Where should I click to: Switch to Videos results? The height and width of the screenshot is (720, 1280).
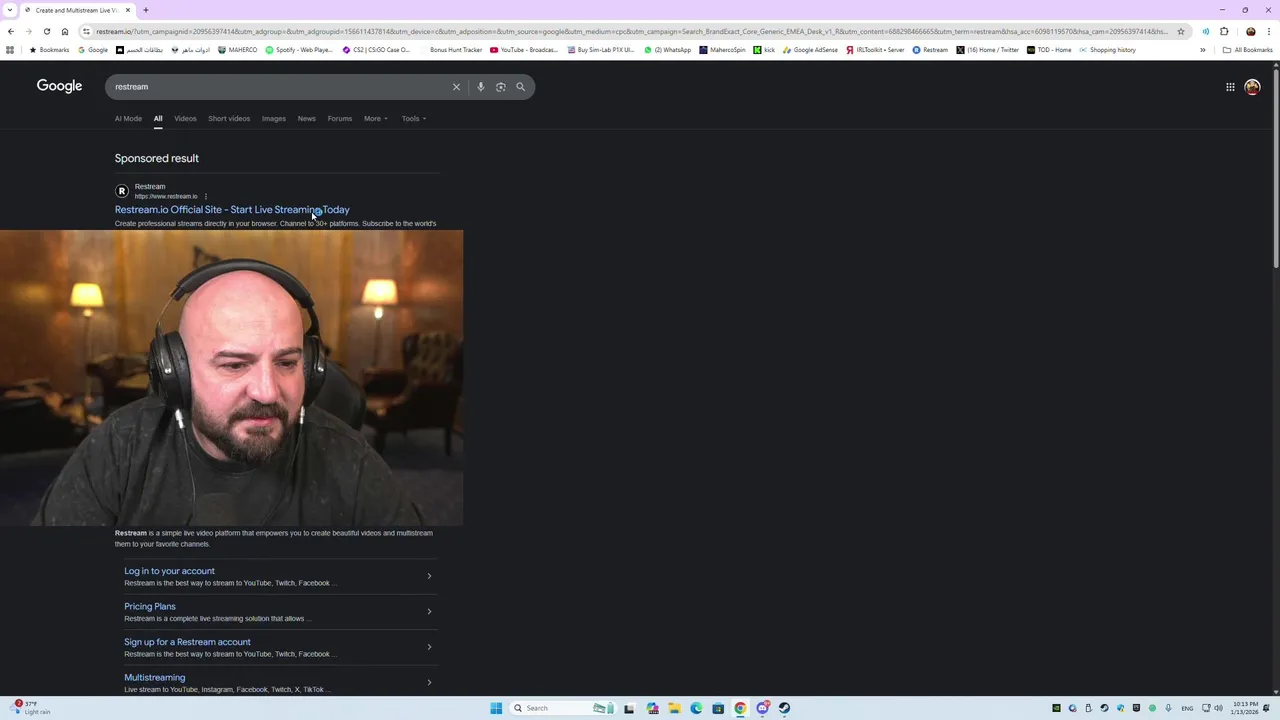185,118
